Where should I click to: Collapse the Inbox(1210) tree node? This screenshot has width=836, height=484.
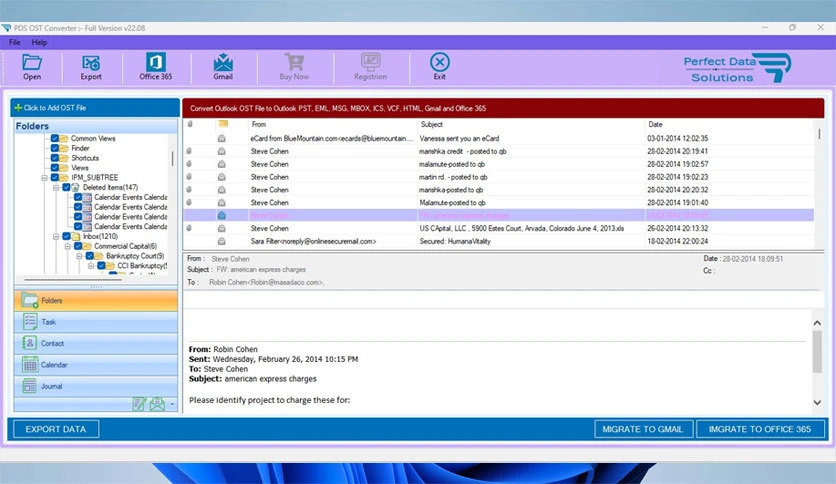(x=56, y=236)
